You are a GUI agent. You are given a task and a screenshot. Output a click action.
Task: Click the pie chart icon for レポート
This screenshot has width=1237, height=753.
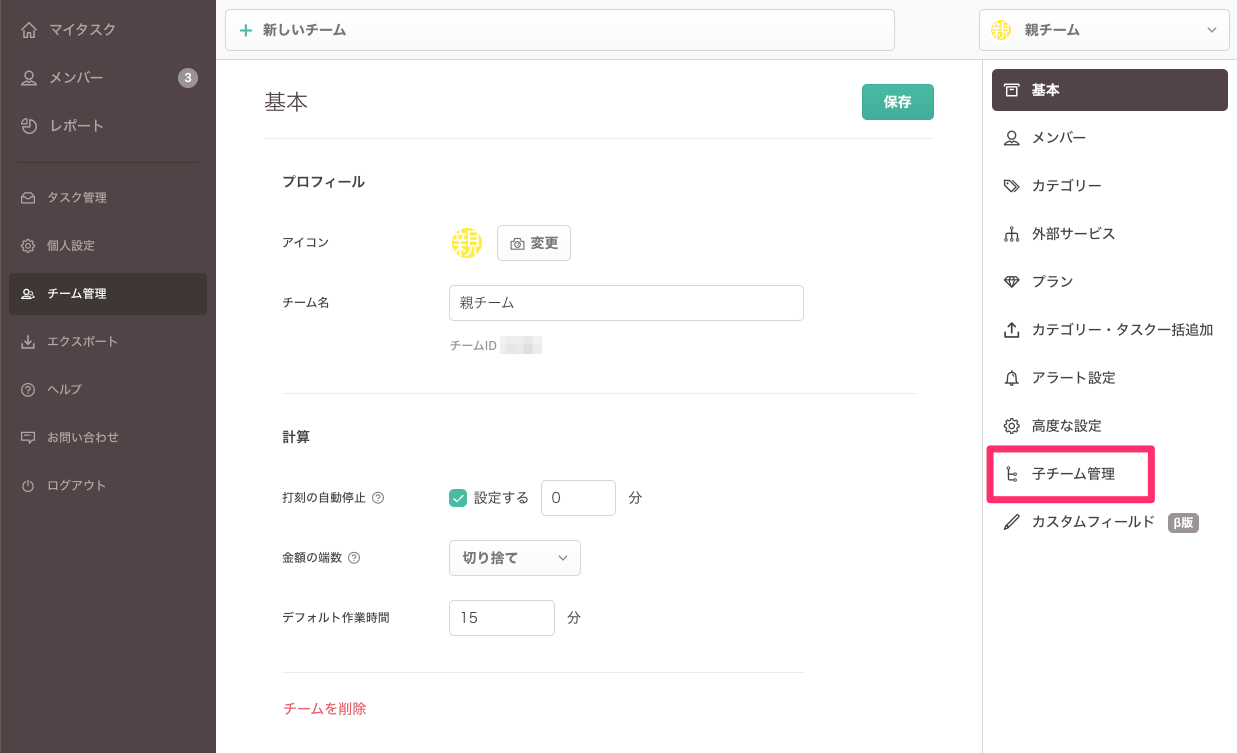pyautogui.click(x=29, y=126)
